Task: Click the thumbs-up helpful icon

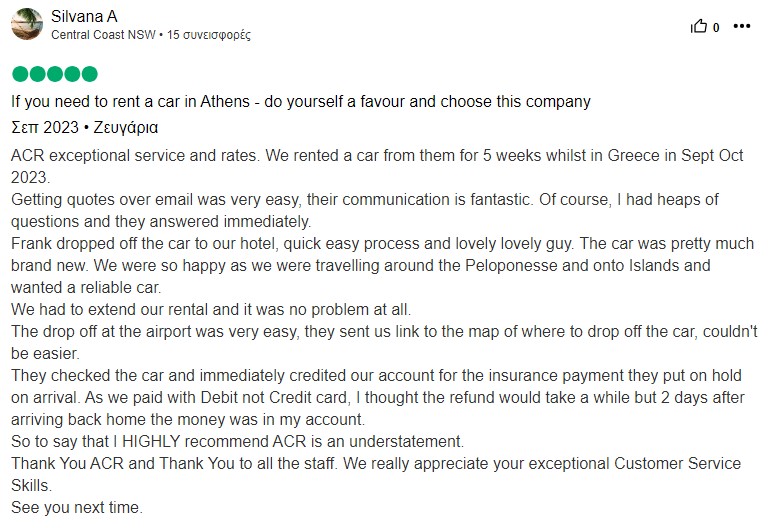Action: tap(698, 25)
